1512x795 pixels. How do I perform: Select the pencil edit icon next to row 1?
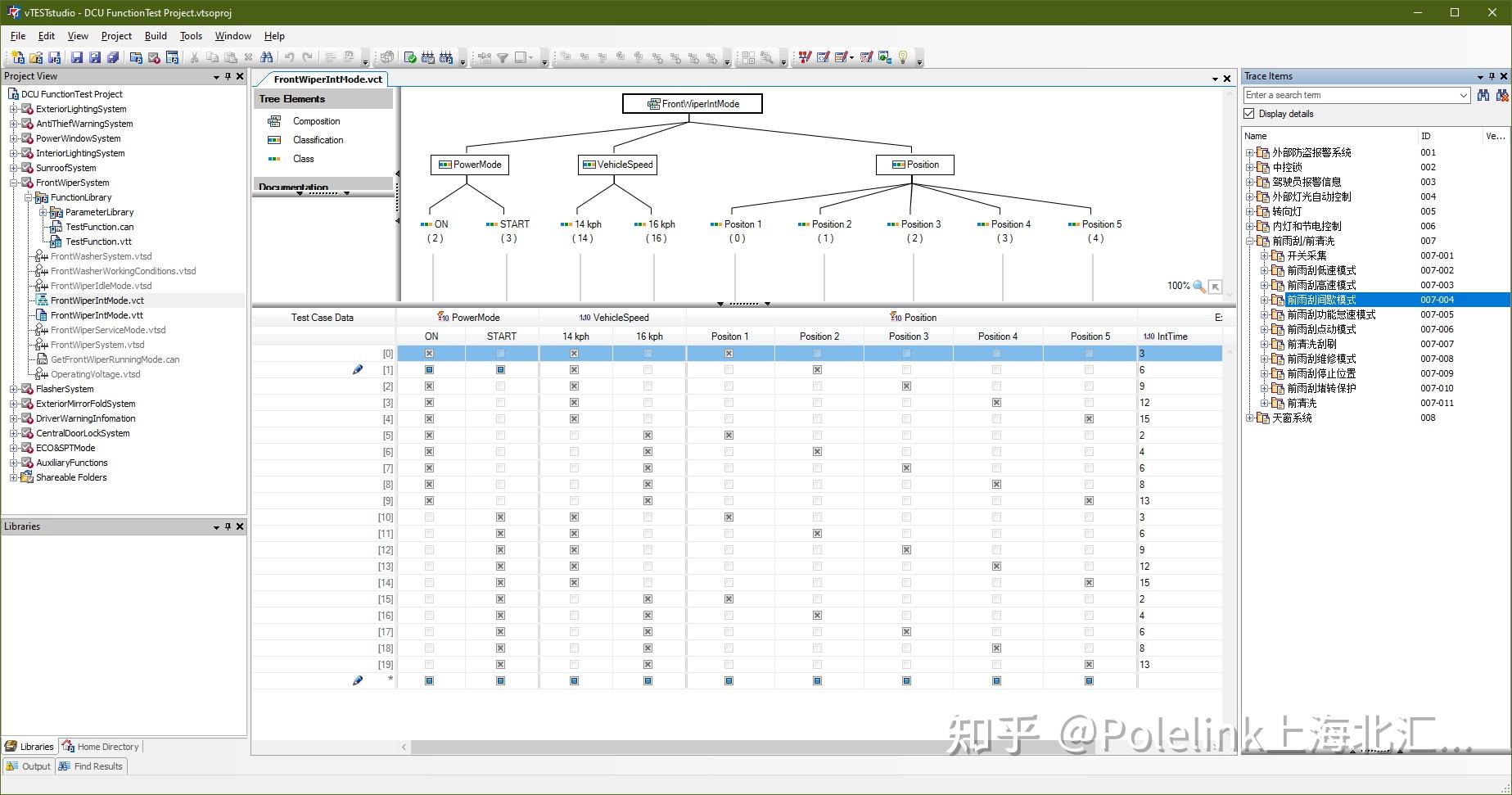point(358,369)
